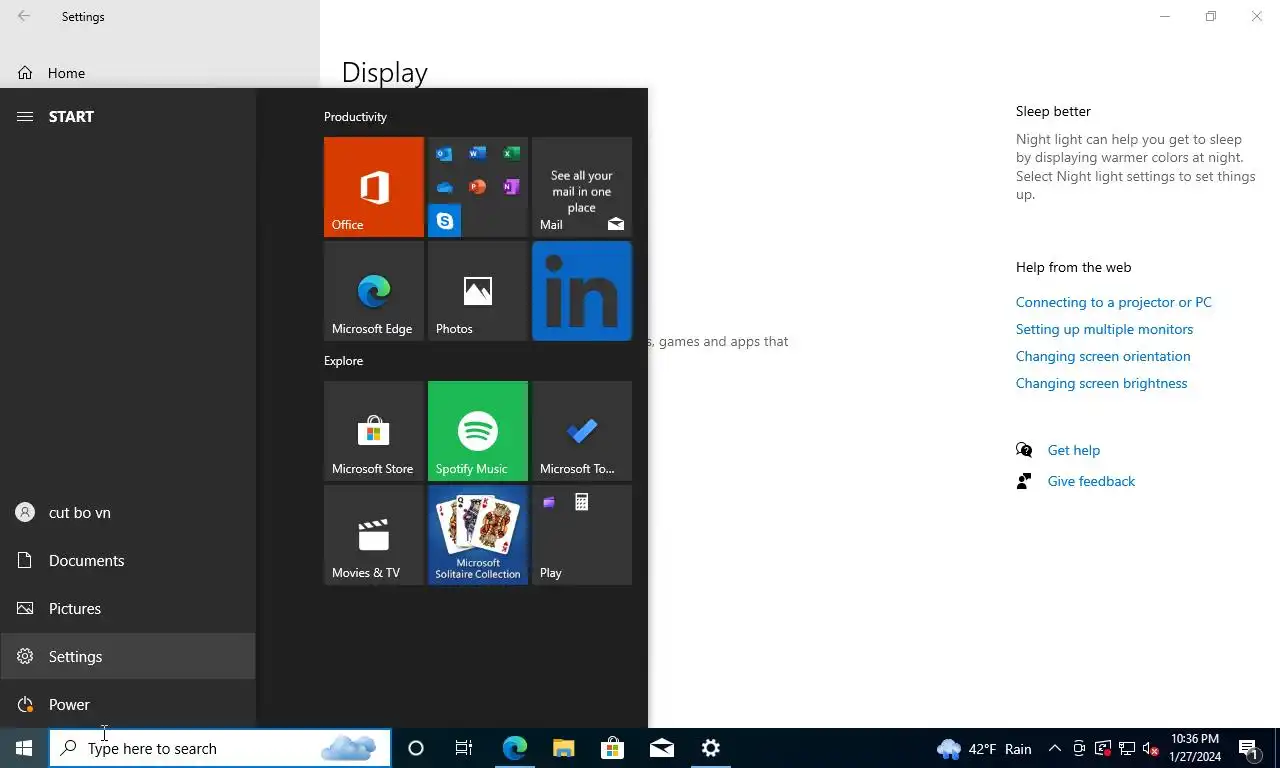Image resolution: width=1280 pixels, height=768 pixels.
Task: Click the muted volume tray icon
Action: pos(1150,748)
